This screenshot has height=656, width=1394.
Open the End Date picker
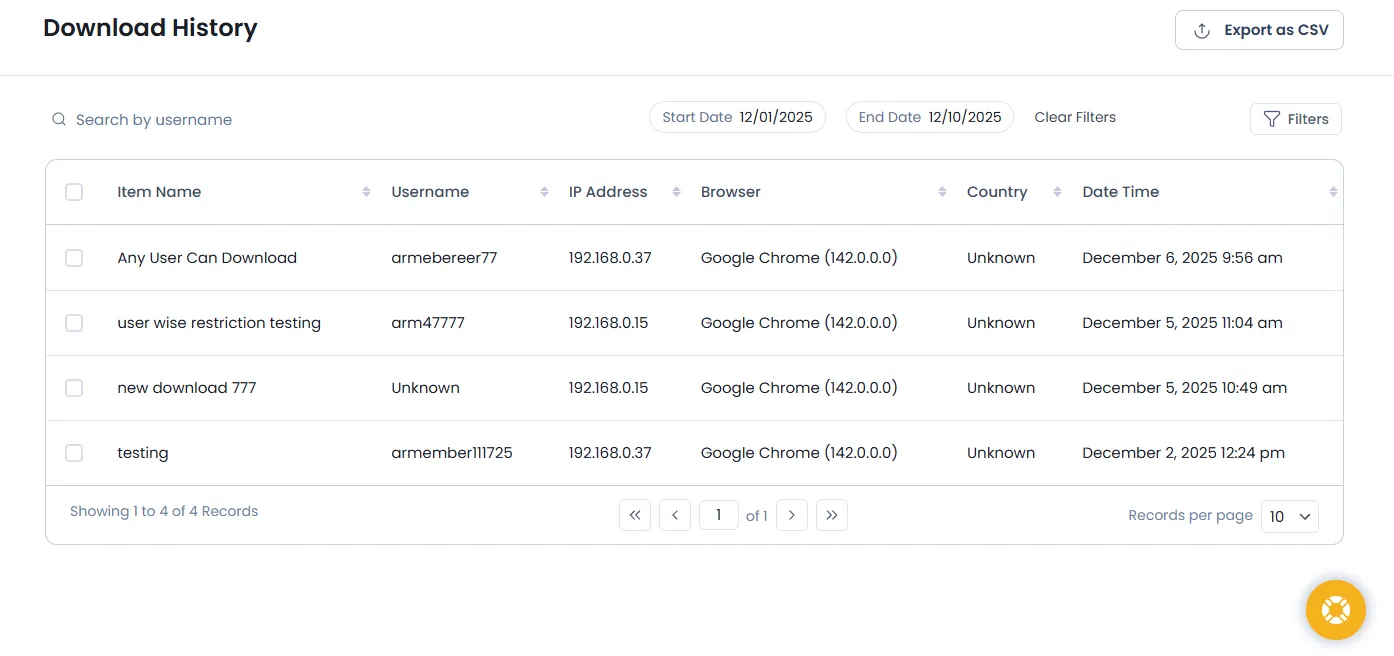pyautogui.click(x=929, y=118)
